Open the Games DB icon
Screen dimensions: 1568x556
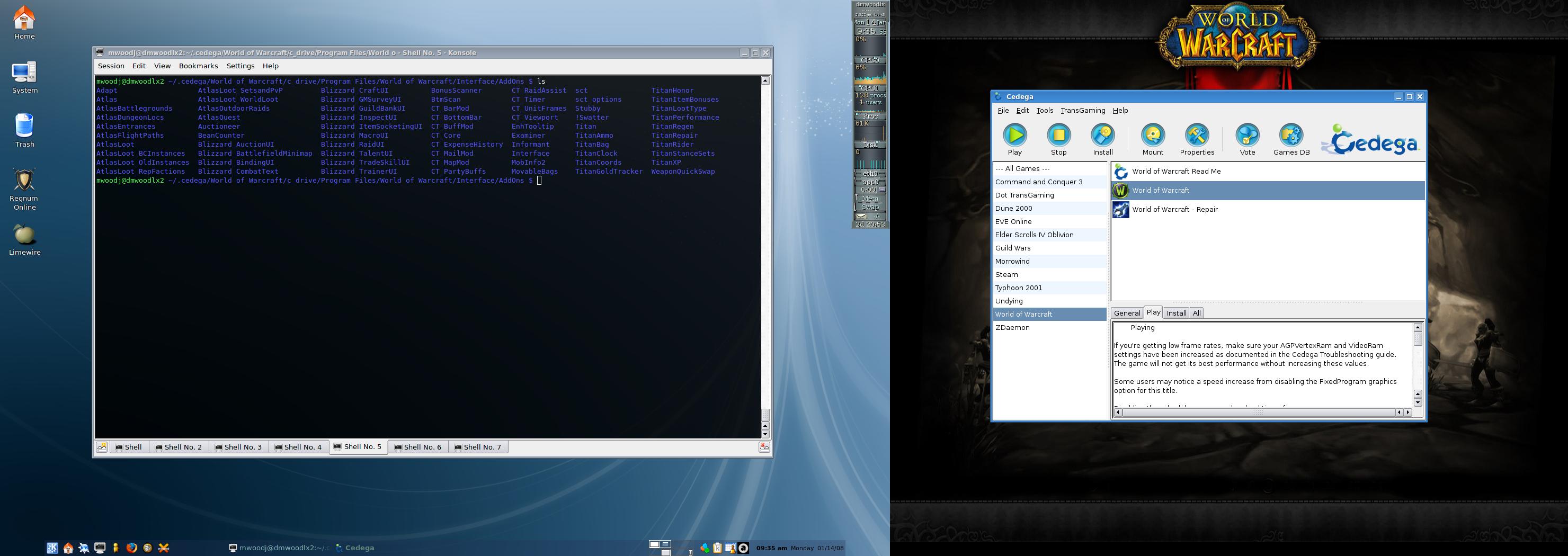pos(1291,139)
